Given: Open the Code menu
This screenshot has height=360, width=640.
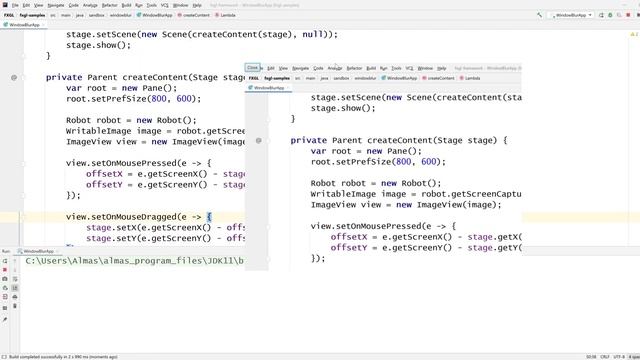Looking at the screenshot, I should tap(73, 5).
